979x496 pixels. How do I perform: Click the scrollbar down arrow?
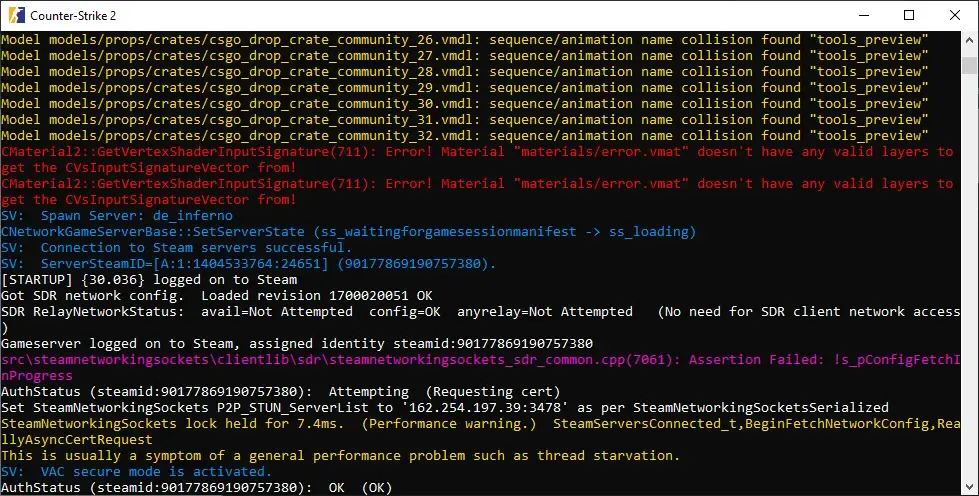970,487
